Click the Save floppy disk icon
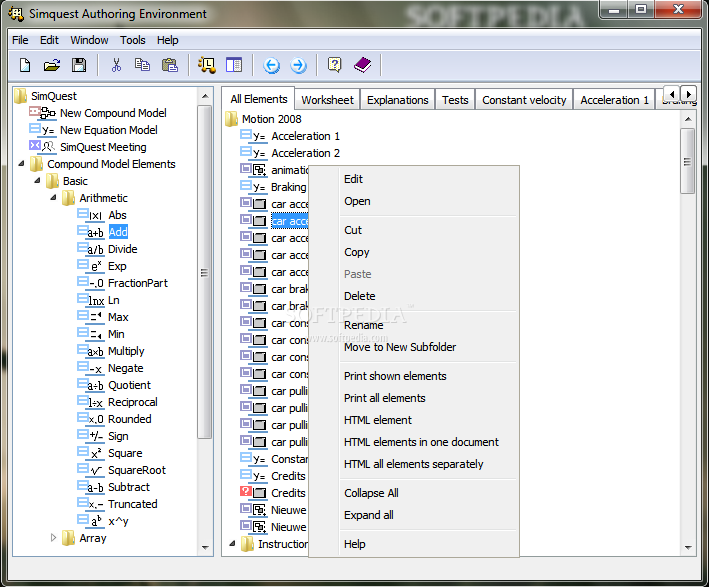709x587 pixels. pyautogui.click(x=79, y=65)
